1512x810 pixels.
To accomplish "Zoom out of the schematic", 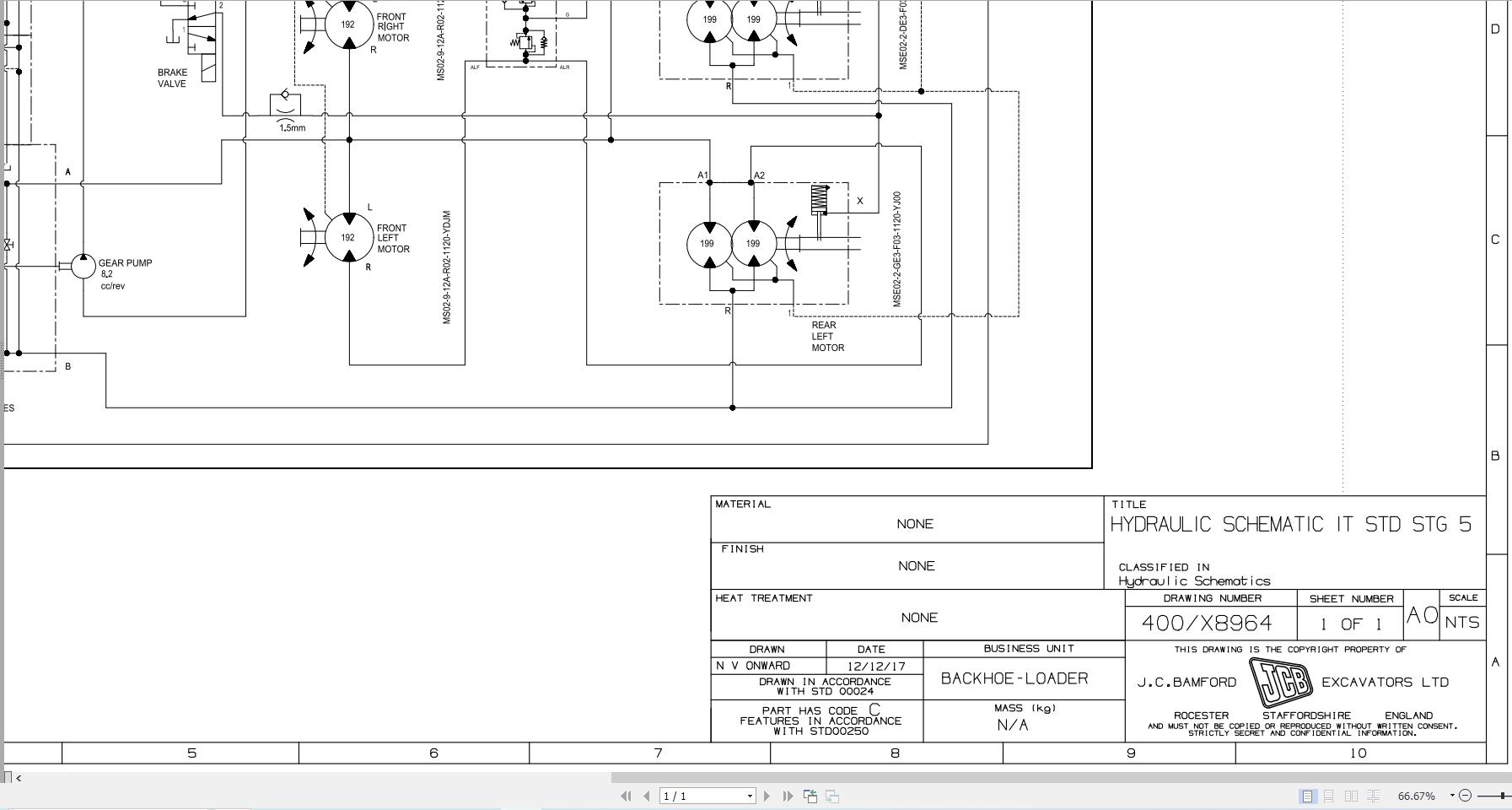I will click(x=1466, y=795).
